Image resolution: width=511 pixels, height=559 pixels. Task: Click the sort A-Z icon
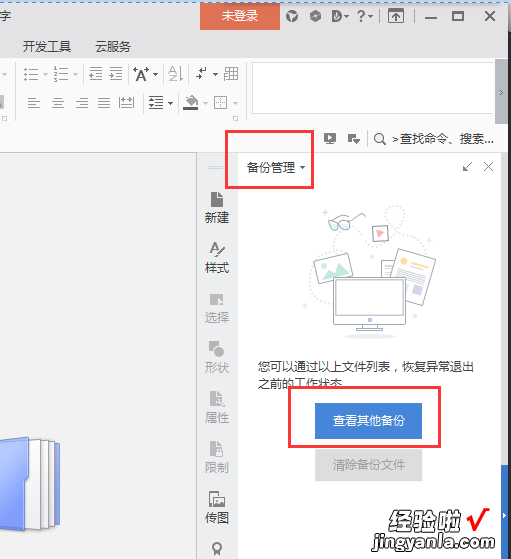click(x=175, y=74)
